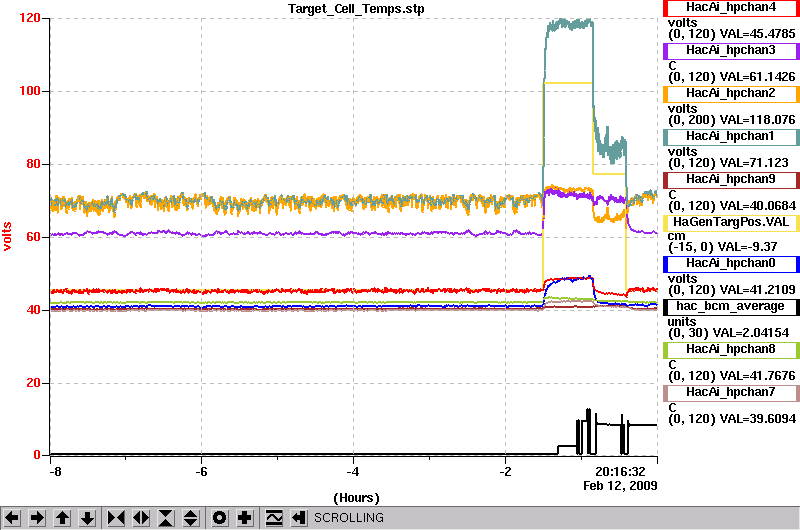The image size is (800, 530).
Task: Click the value text VAL=45.4785
Action: coord(757,34)
